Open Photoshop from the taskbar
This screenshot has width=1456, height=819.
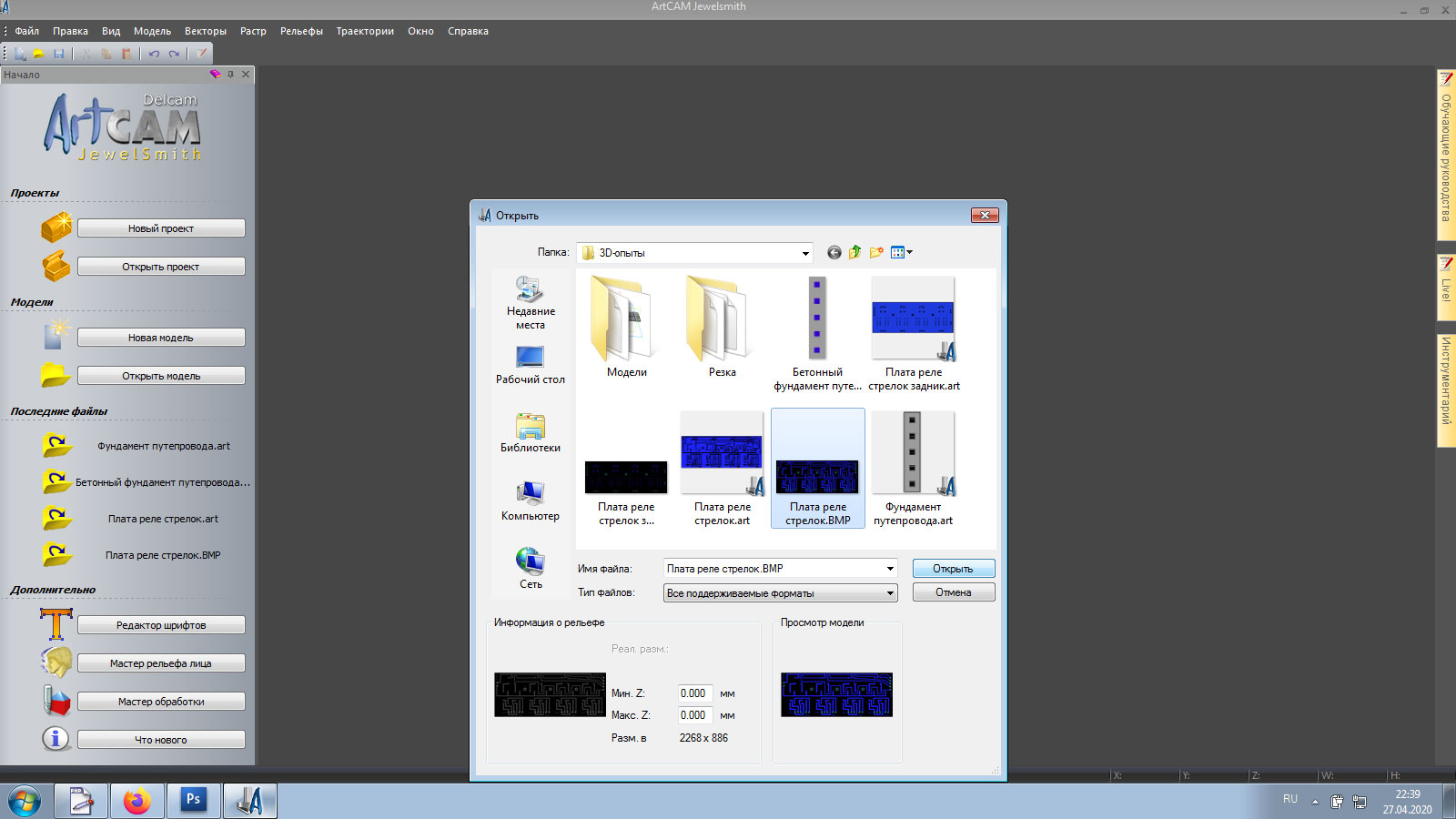tap(194, 801)
